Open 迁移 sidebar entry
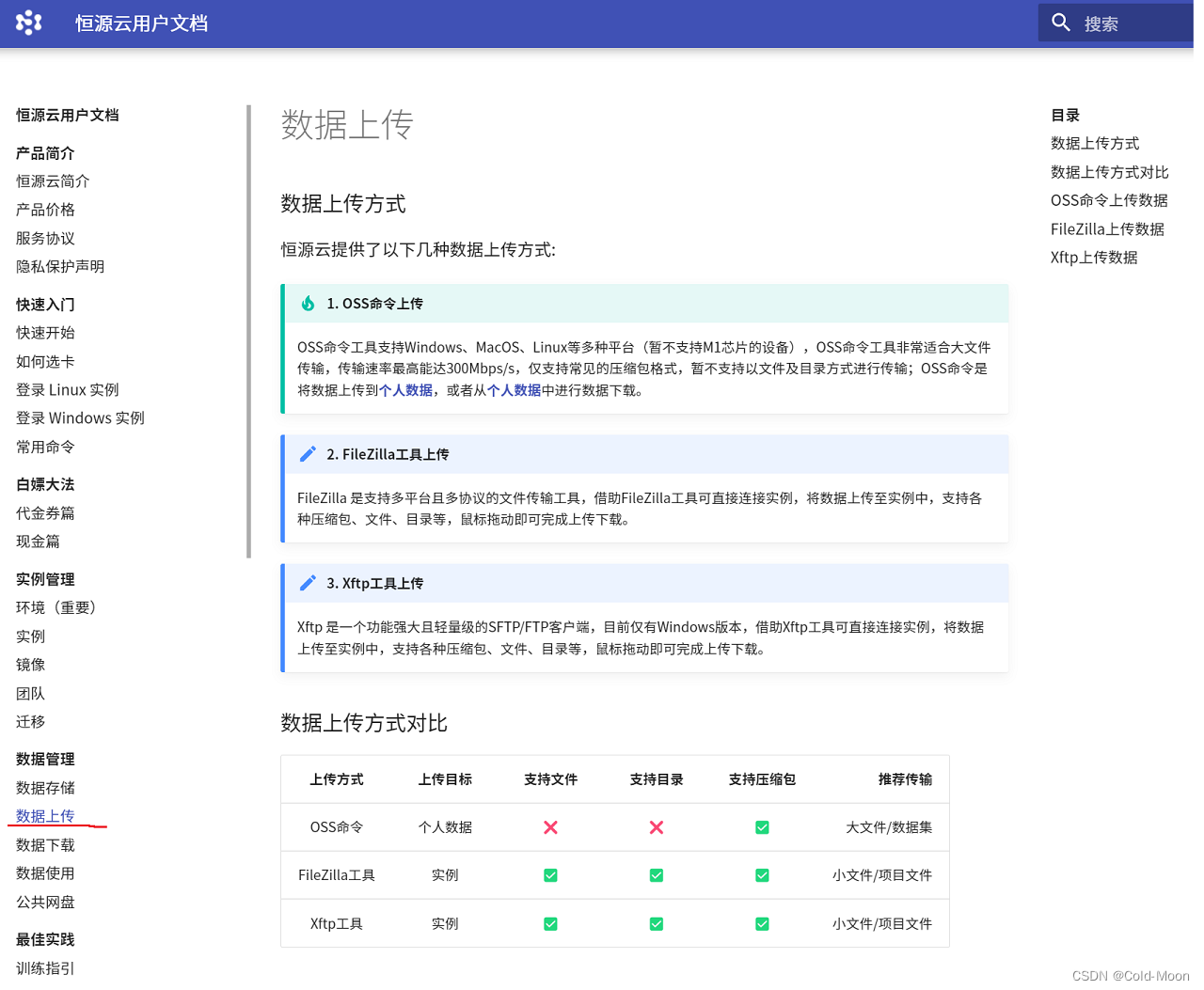The height and width of the screenshot is (990, 1204). [30, 722]
